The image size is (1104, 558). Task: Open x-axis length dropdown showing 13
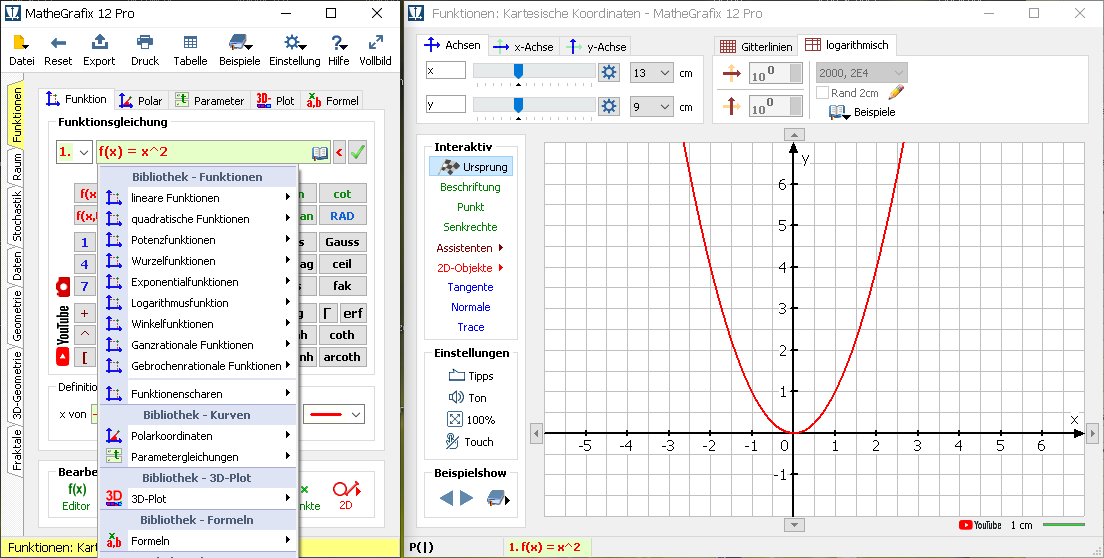pyautogui.click(x=653, y=72)
